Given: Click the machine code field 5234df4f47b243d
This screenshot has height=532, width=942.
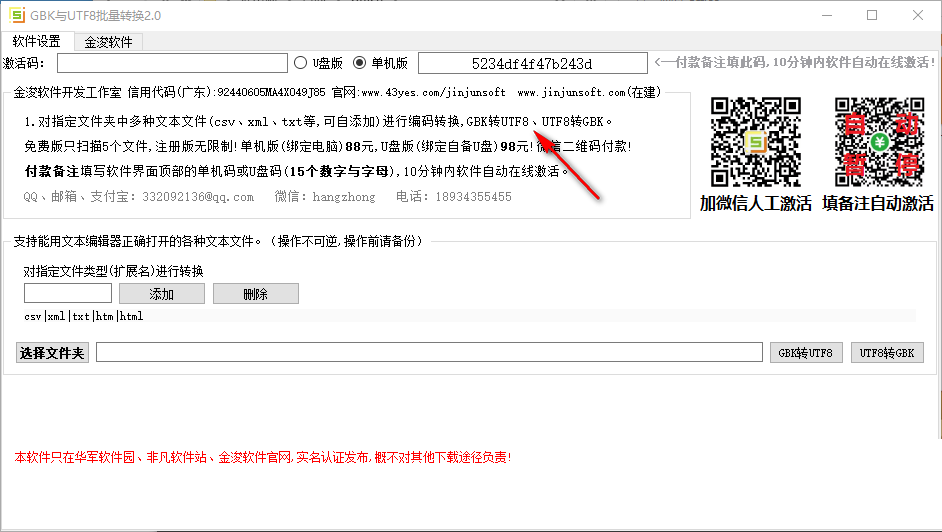Looking at the screenshot, I should point(532,63).
